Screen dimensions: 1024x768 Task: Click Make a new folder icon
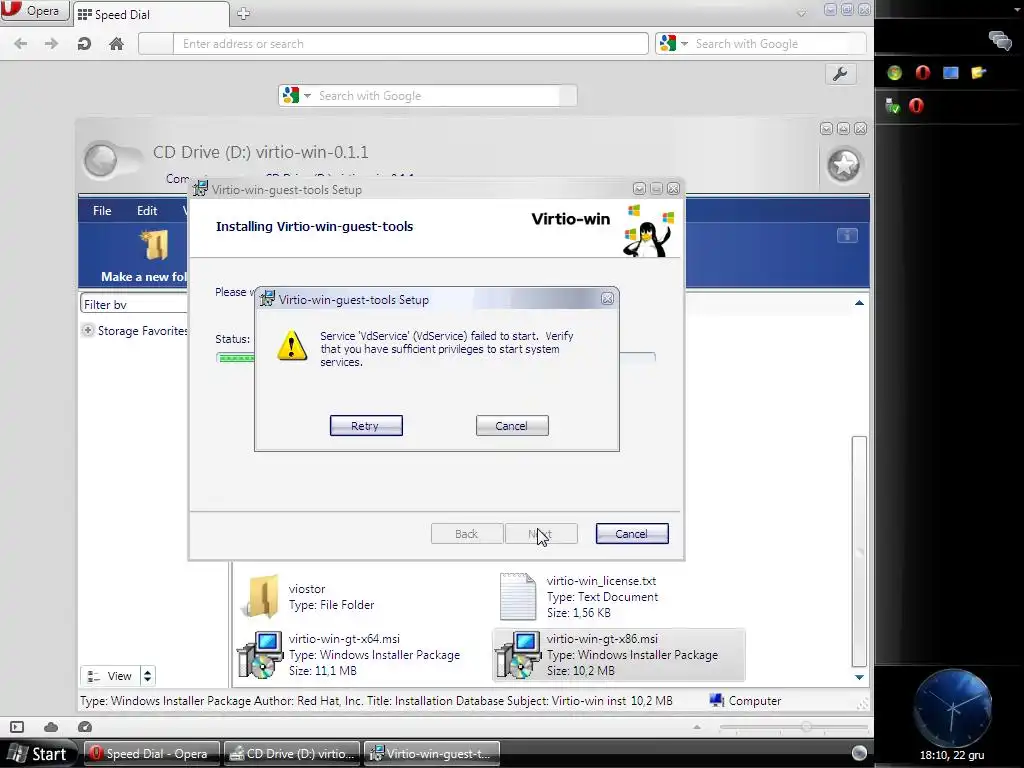[155, 246]
